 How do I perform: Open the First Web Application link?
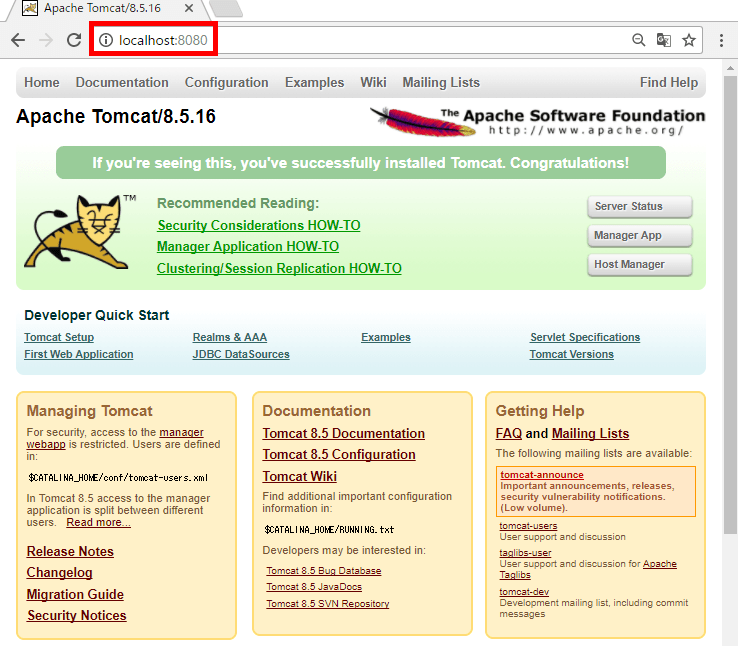[x=79, y=354]
